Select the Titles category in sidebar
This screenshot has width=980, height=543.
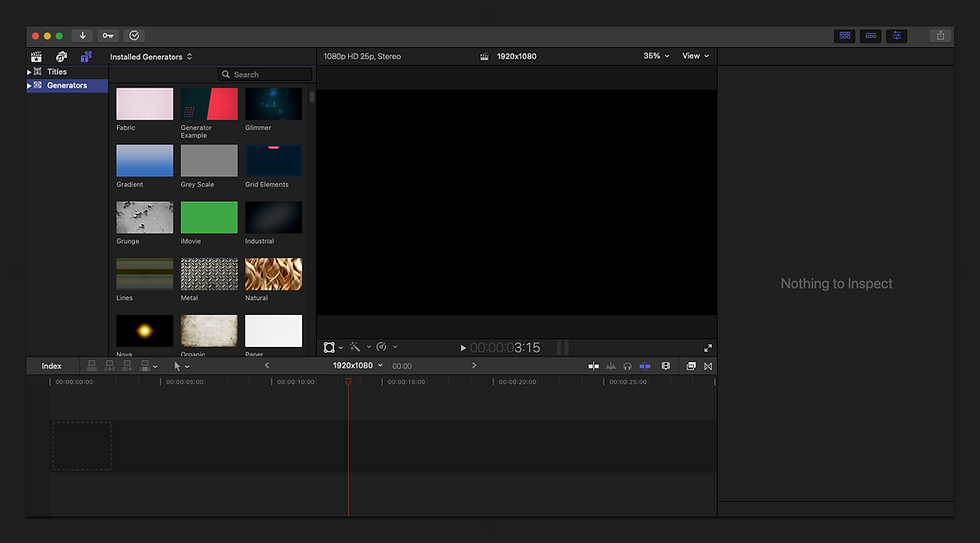(x=57, y=72)
